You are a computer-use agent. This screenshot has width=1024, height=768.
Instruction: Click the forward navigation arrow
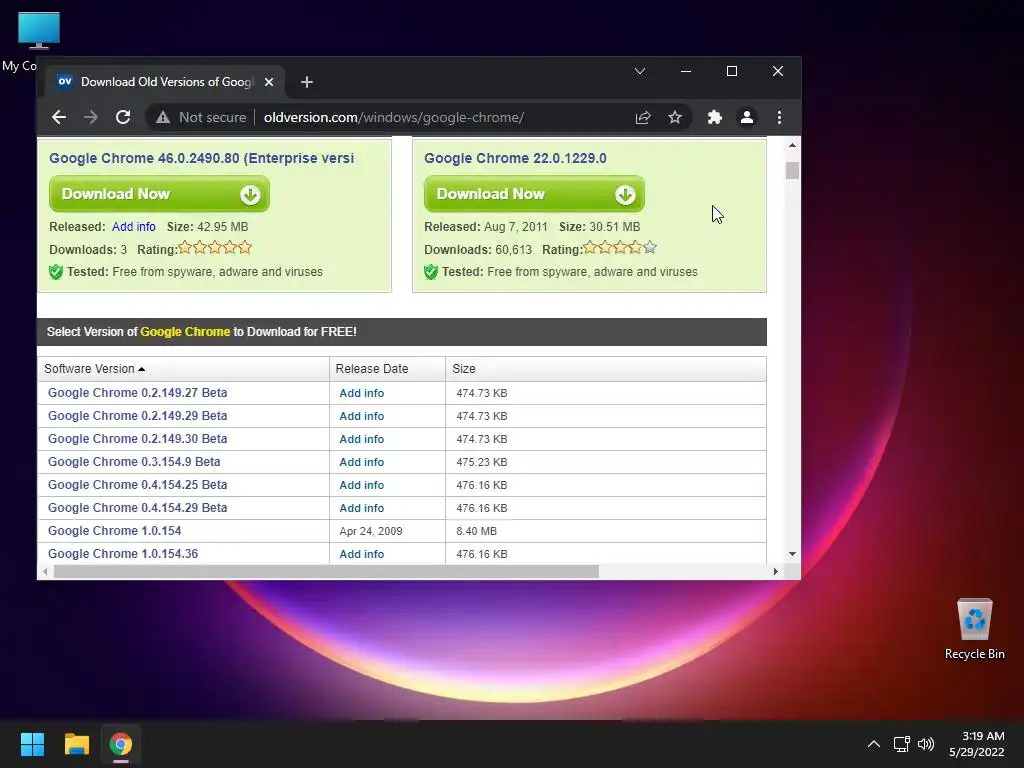click(x=91, y=118)
